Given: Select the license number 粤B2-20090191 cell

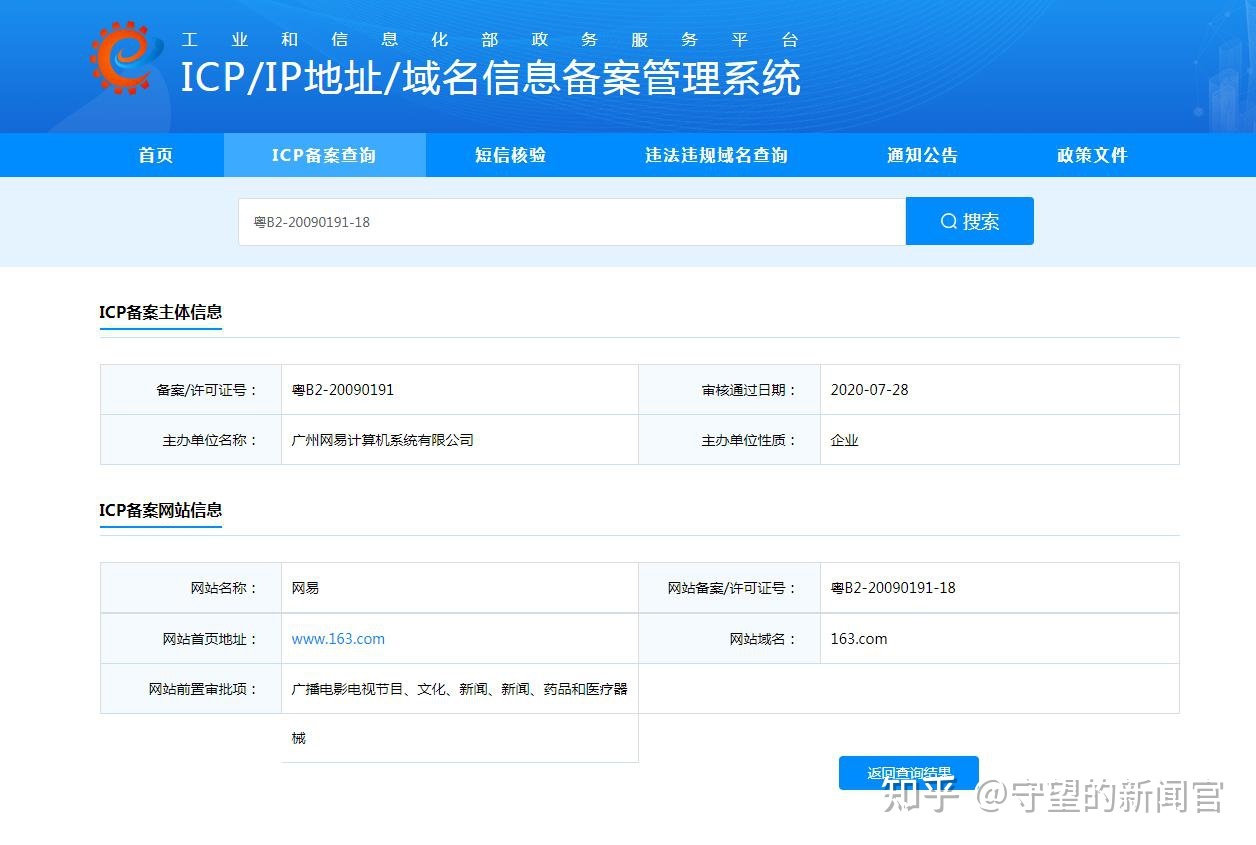Looking at the screenshot, I should tap(460, 390).
